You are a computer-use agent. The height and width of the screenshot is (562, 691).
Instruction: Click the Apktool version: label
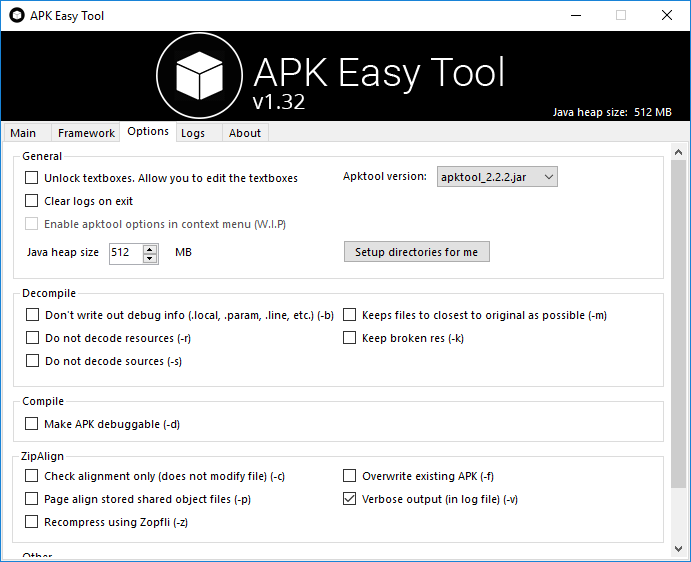click(385, 176)
